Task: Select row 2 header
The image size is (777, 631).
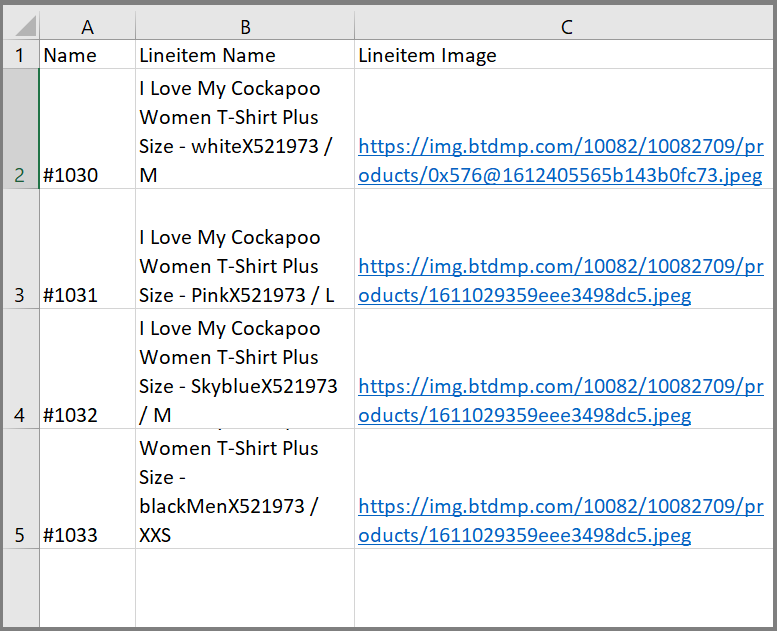Action: coord(19,130)
